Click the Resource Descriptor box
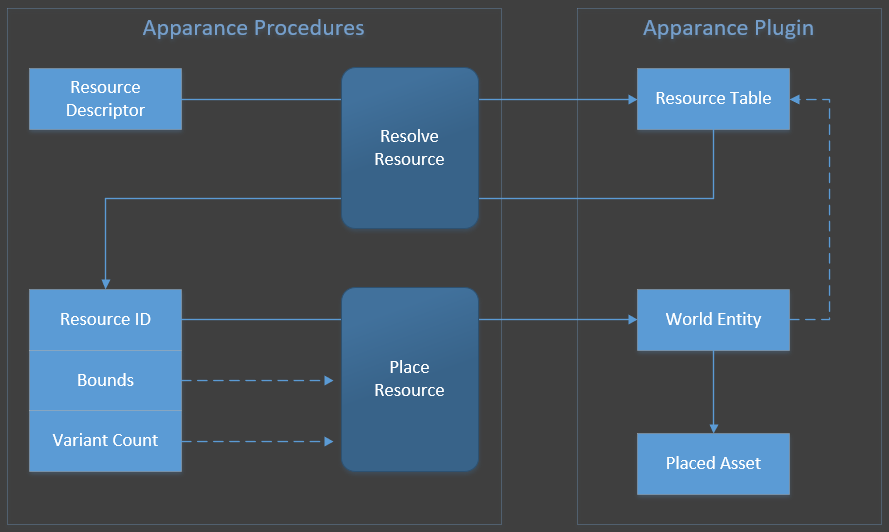The width and height of the screenshot is (889, 532). coord(105,99)
